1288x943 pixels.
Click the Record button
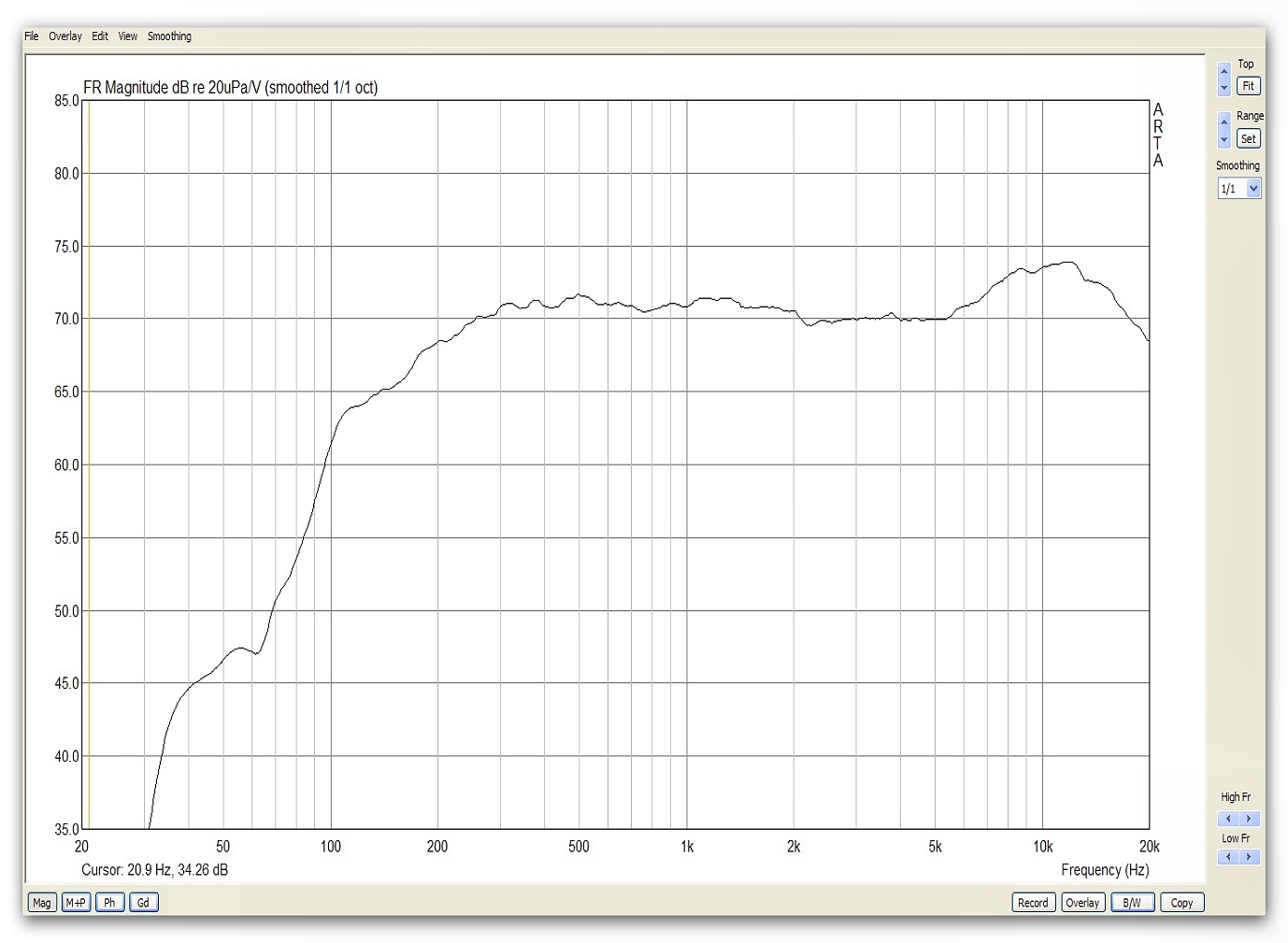(1033, 903)
